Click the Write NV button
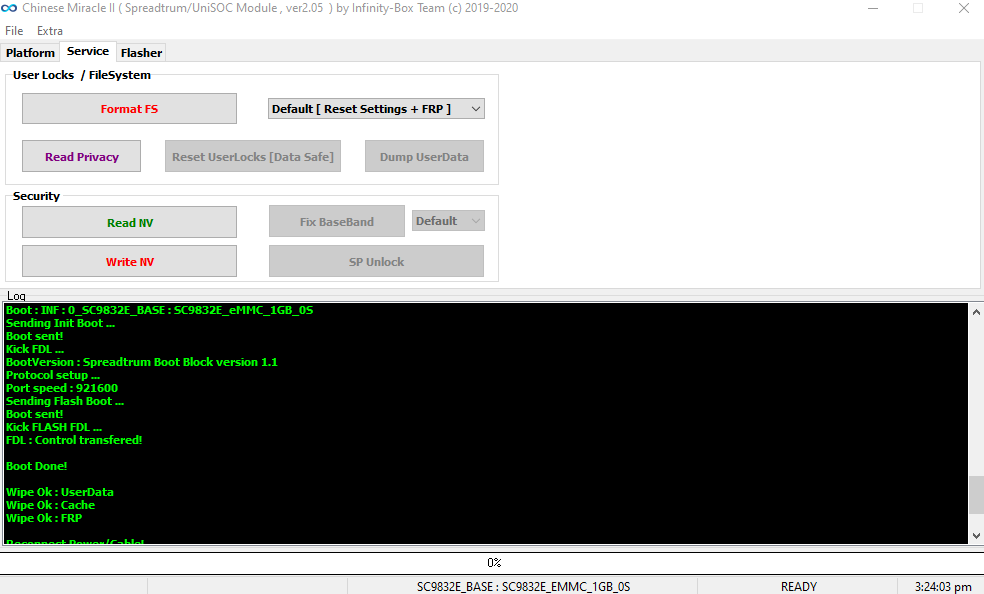This screenshot has width=984, height=594. [x=129, y=262]
